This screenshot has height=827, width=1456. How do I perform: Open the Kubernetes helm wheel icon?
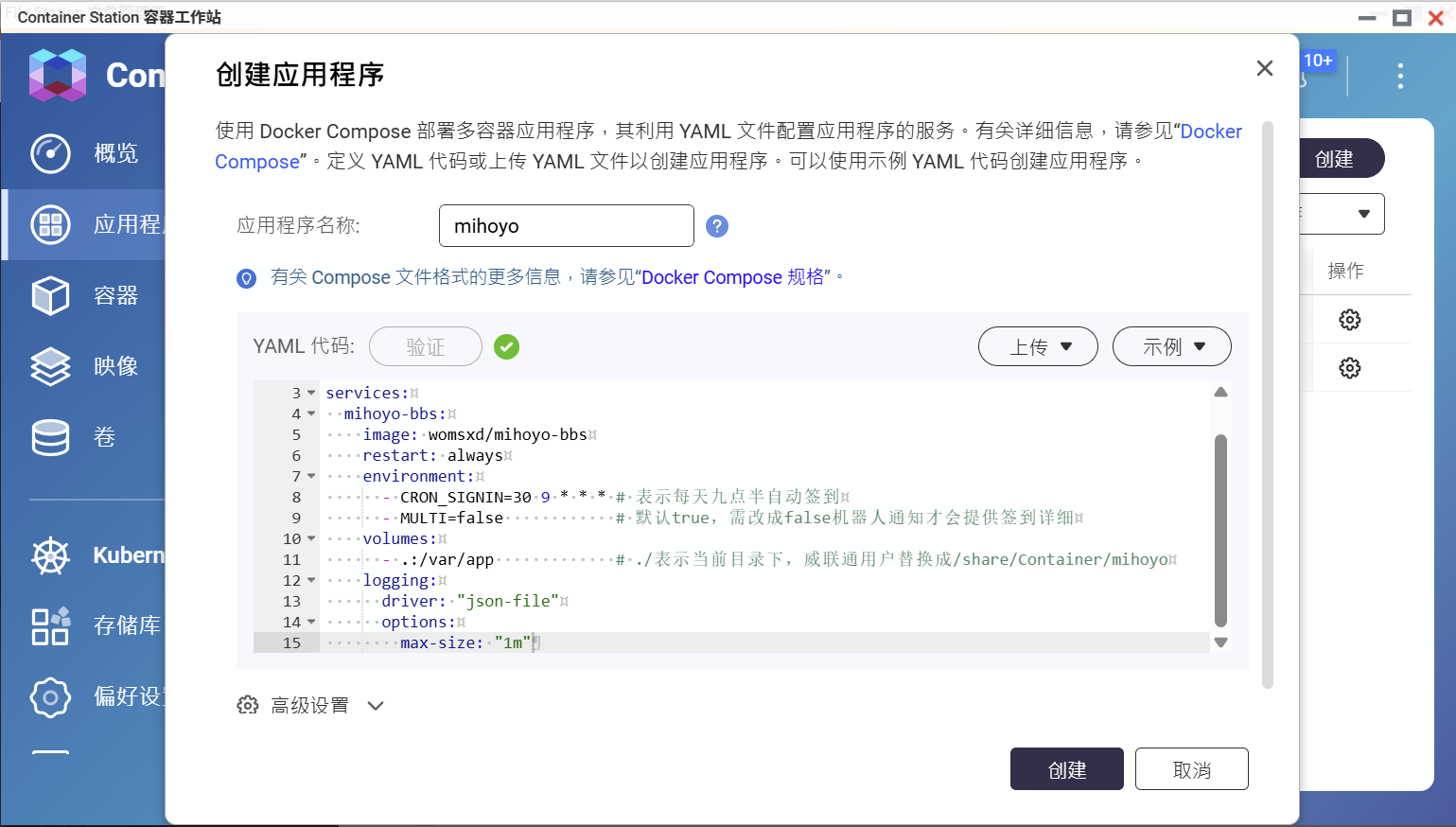(x=50, y=555)
